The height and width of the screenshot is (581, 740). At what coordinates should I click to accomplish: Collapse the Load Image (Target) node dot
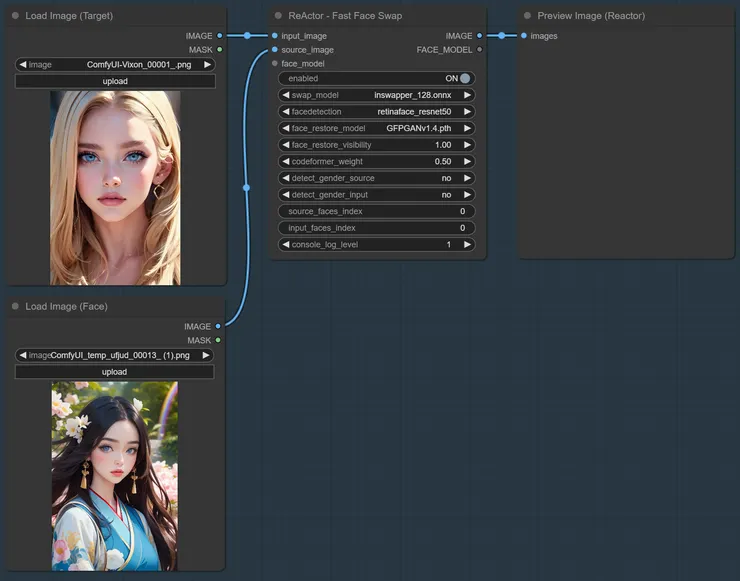(15, 16)
